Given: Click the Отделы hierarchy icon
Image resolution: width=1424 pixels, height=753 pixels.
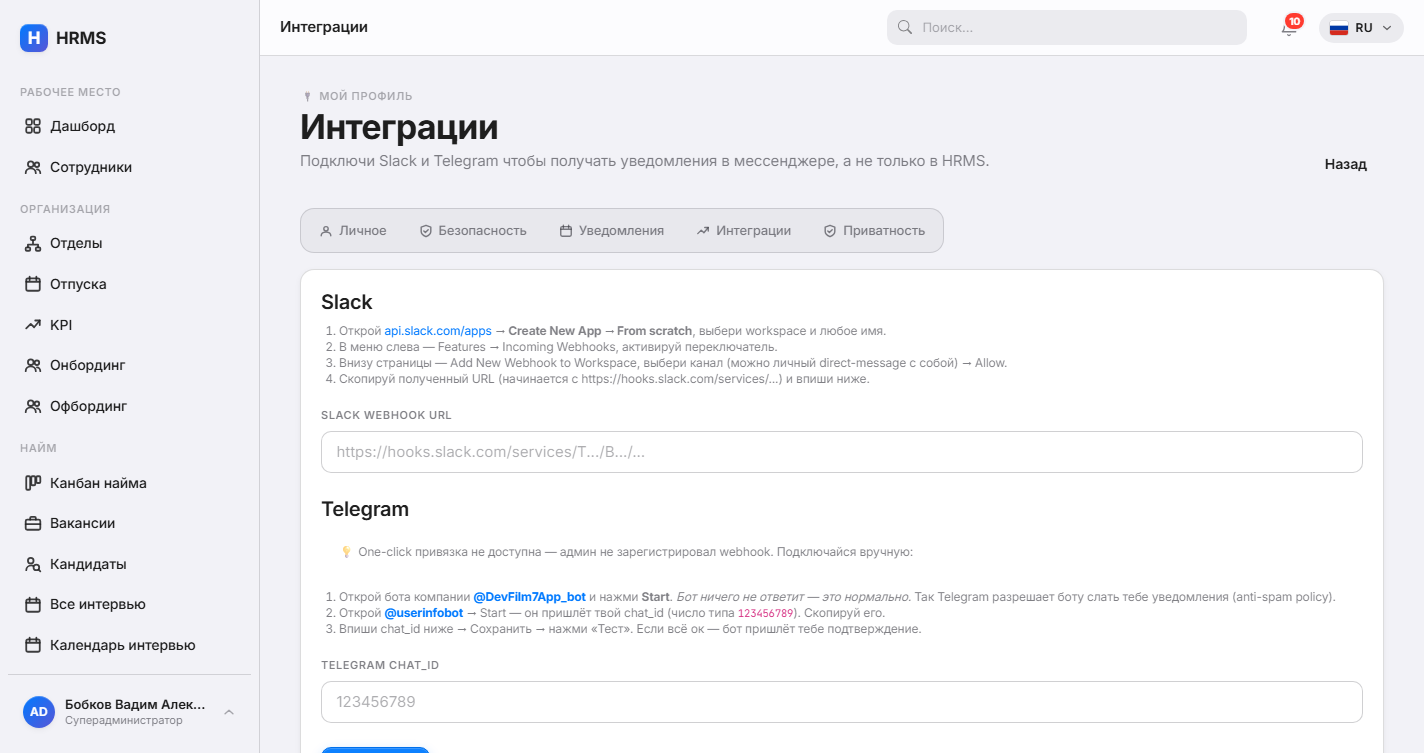Looking at the screenshot, I should click(33, 244).
